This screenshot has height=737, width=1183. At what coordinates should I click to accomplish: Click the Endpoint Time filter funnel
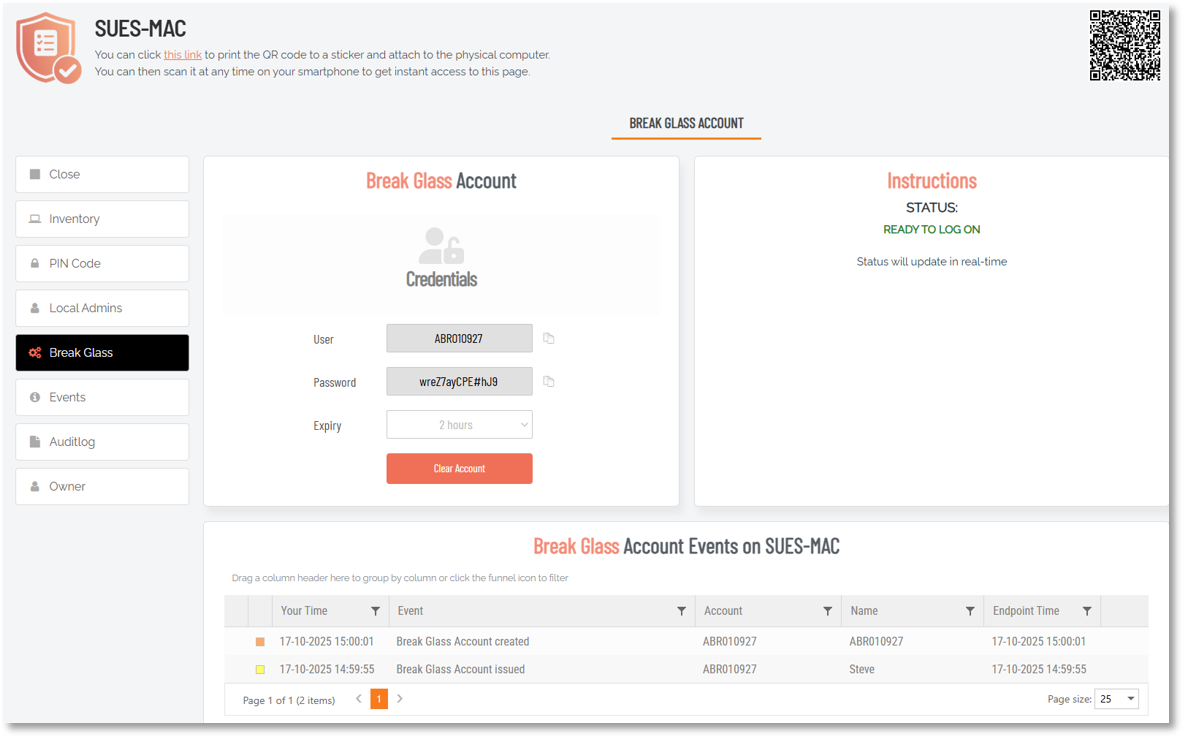tap(1086, 611)
